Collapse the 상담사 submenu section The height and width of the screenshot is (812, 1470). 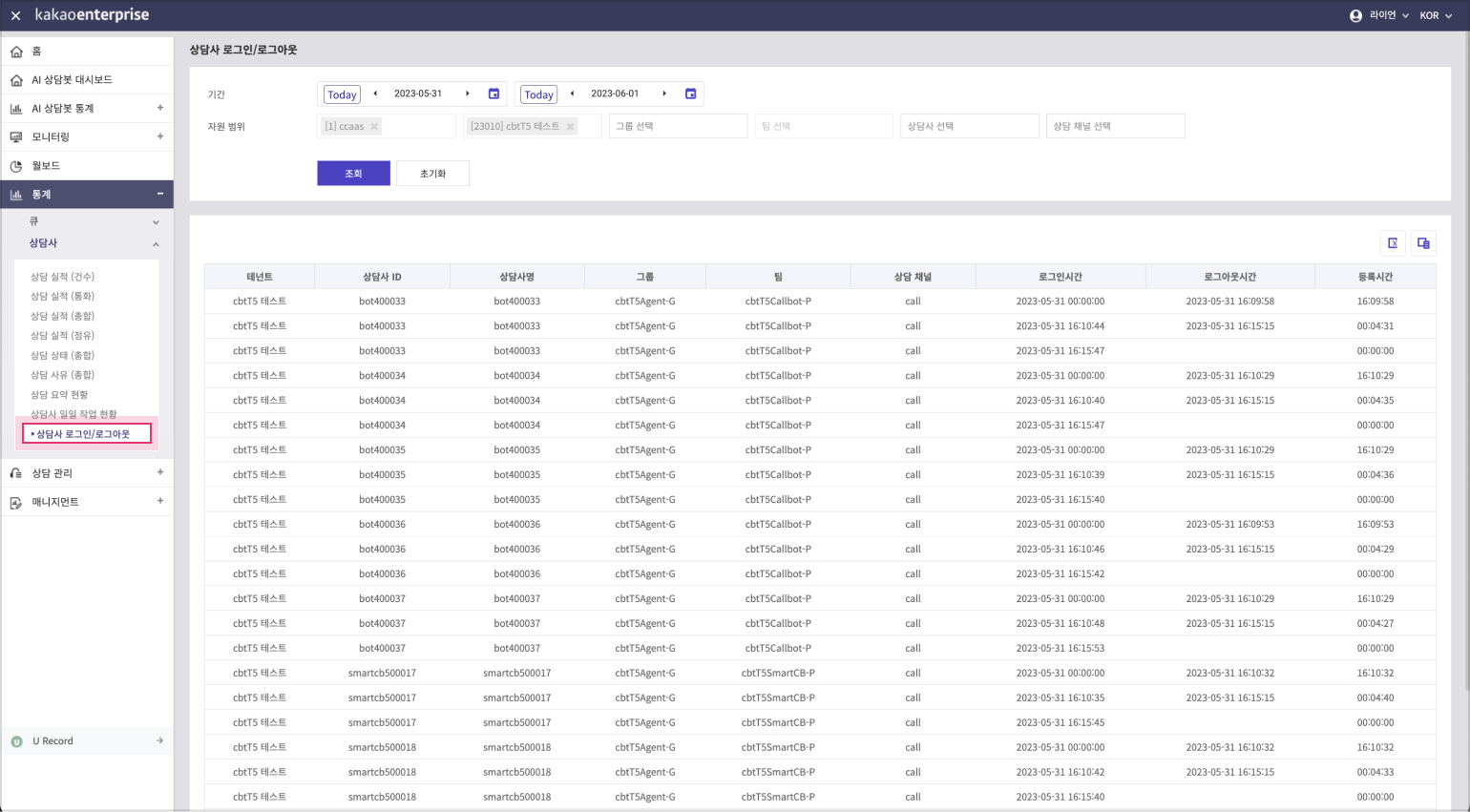coord(156,244)
